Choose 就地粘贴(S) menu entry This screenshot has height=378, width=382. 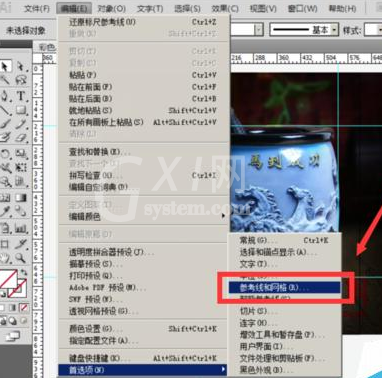[x=144, y=110]
